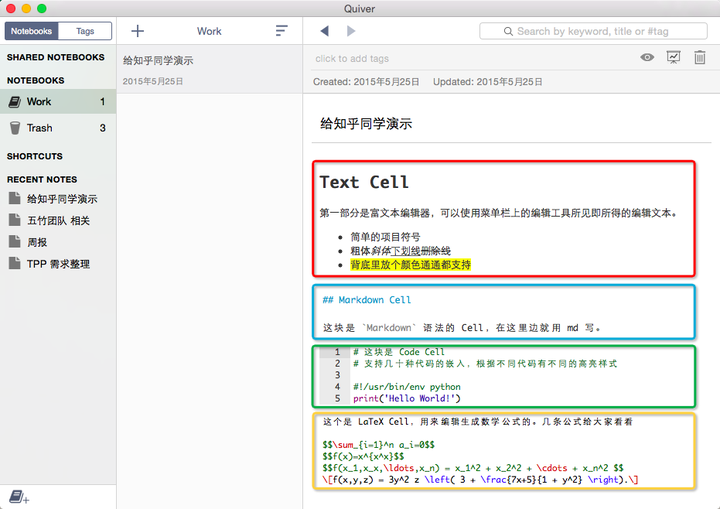Open recent note TPP 需求整理

[x=58, y=264]
